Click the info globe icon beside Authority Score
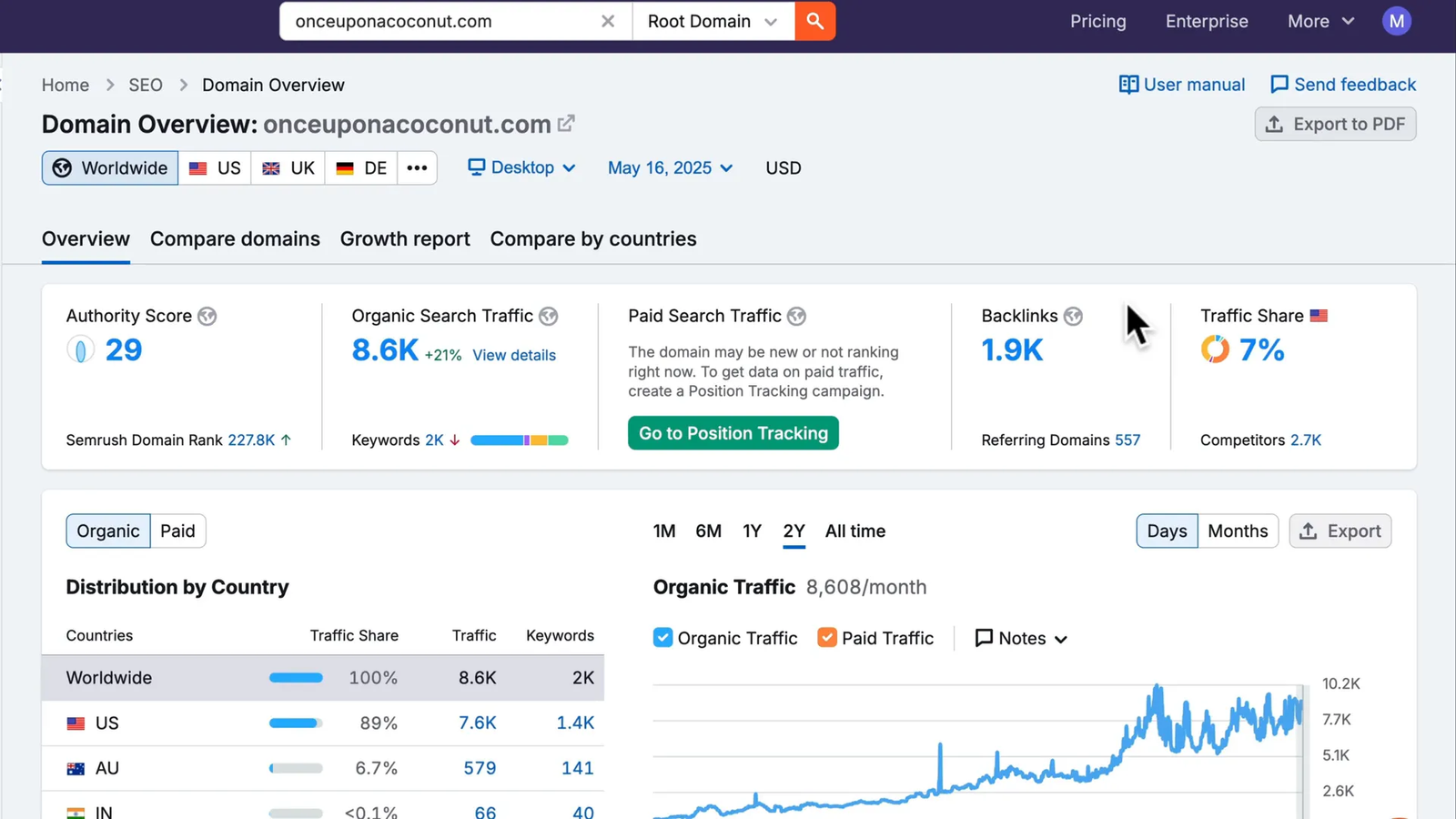 207,316
